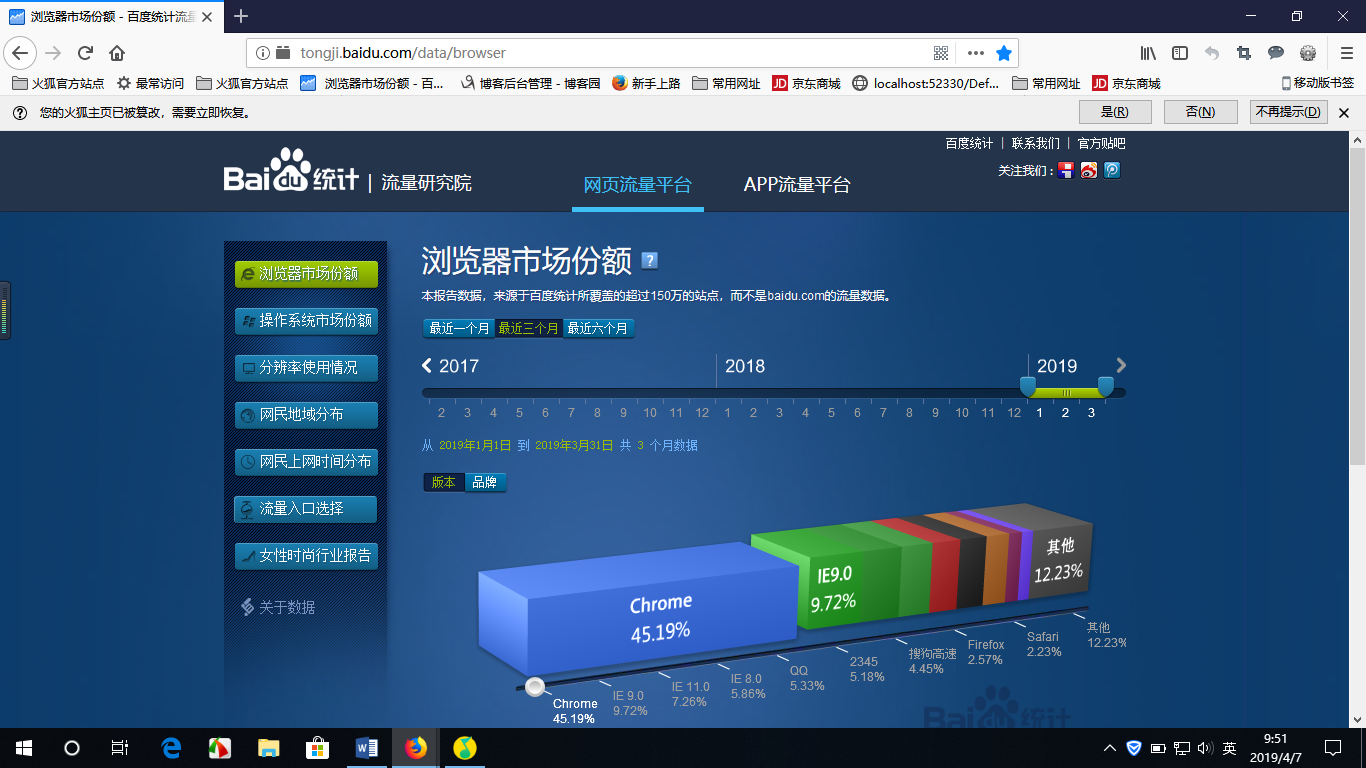Click the Weibo follow icon

point(1089,170)
